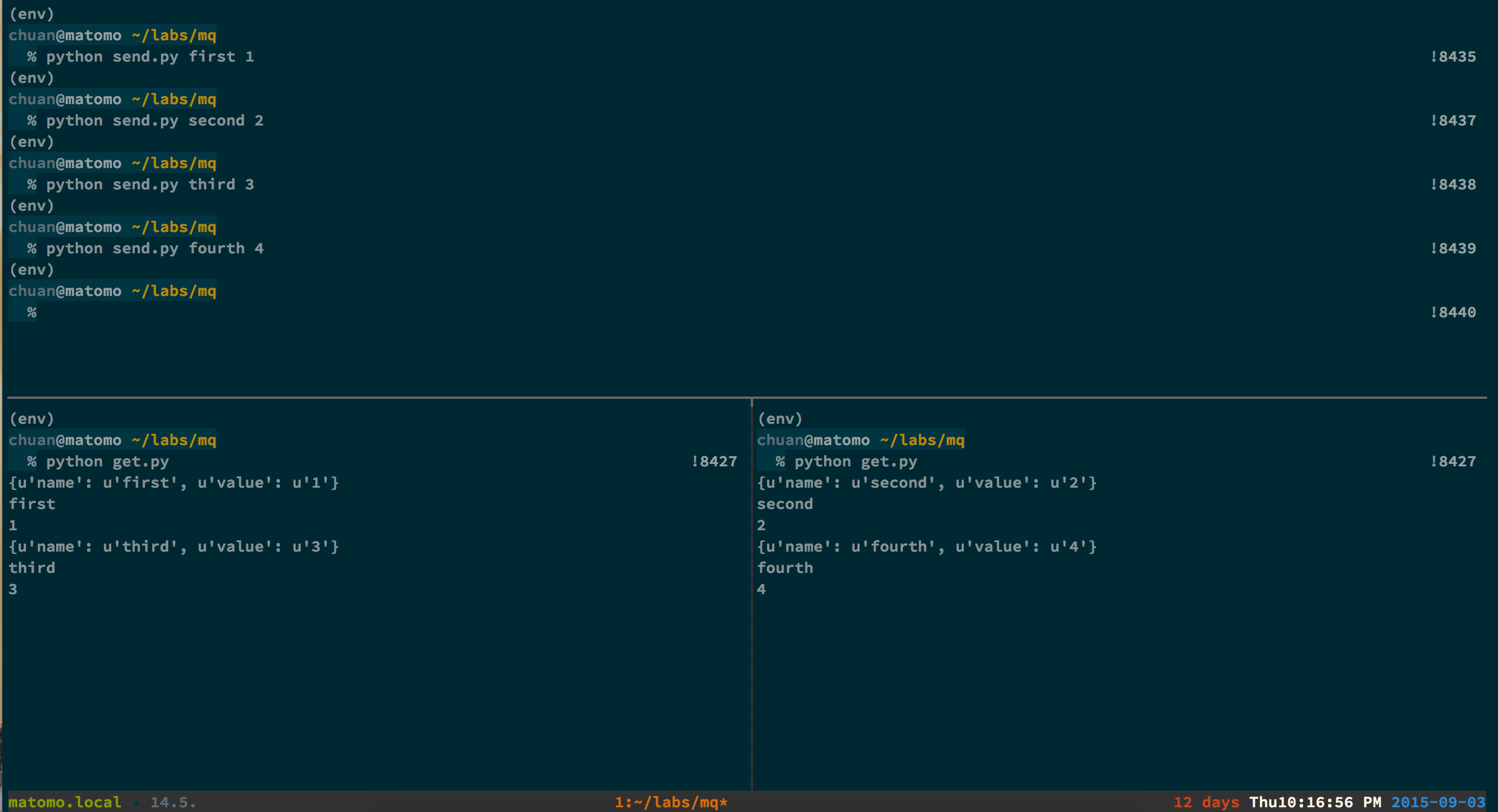This screenshot has width=1498, height=812.
Task: Click the command 'python send.py first 1'
Action: coord(150,57)
